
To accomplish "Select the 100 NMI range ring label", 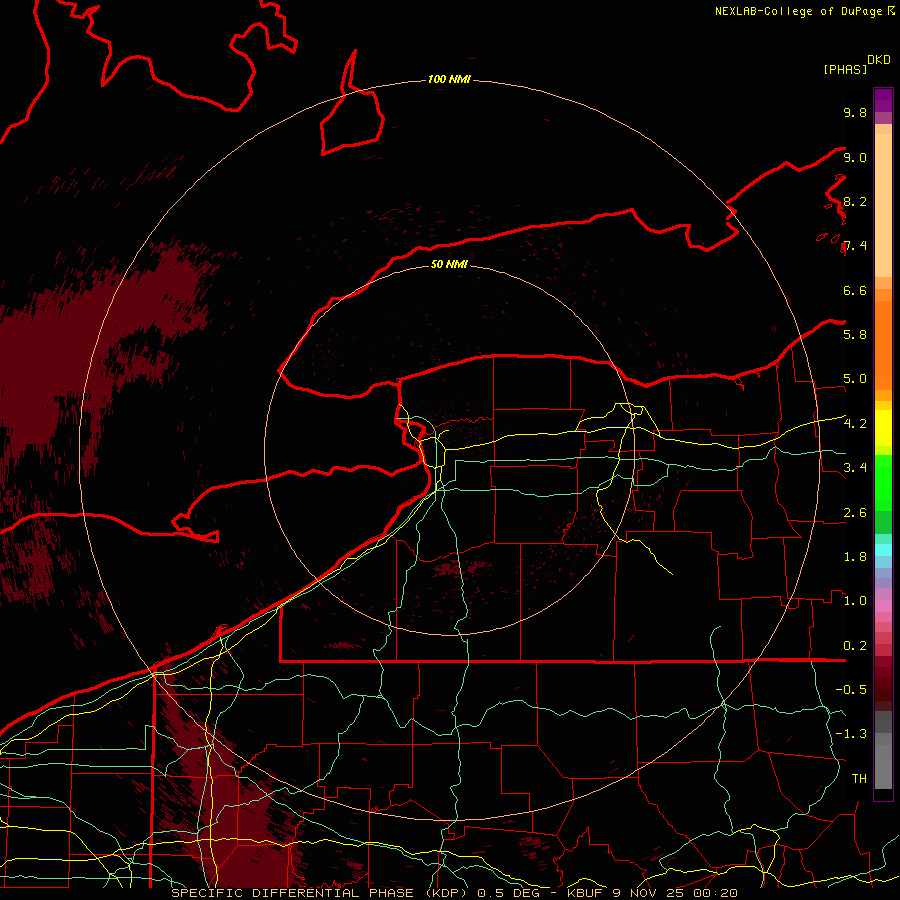I will coord(449,79).
